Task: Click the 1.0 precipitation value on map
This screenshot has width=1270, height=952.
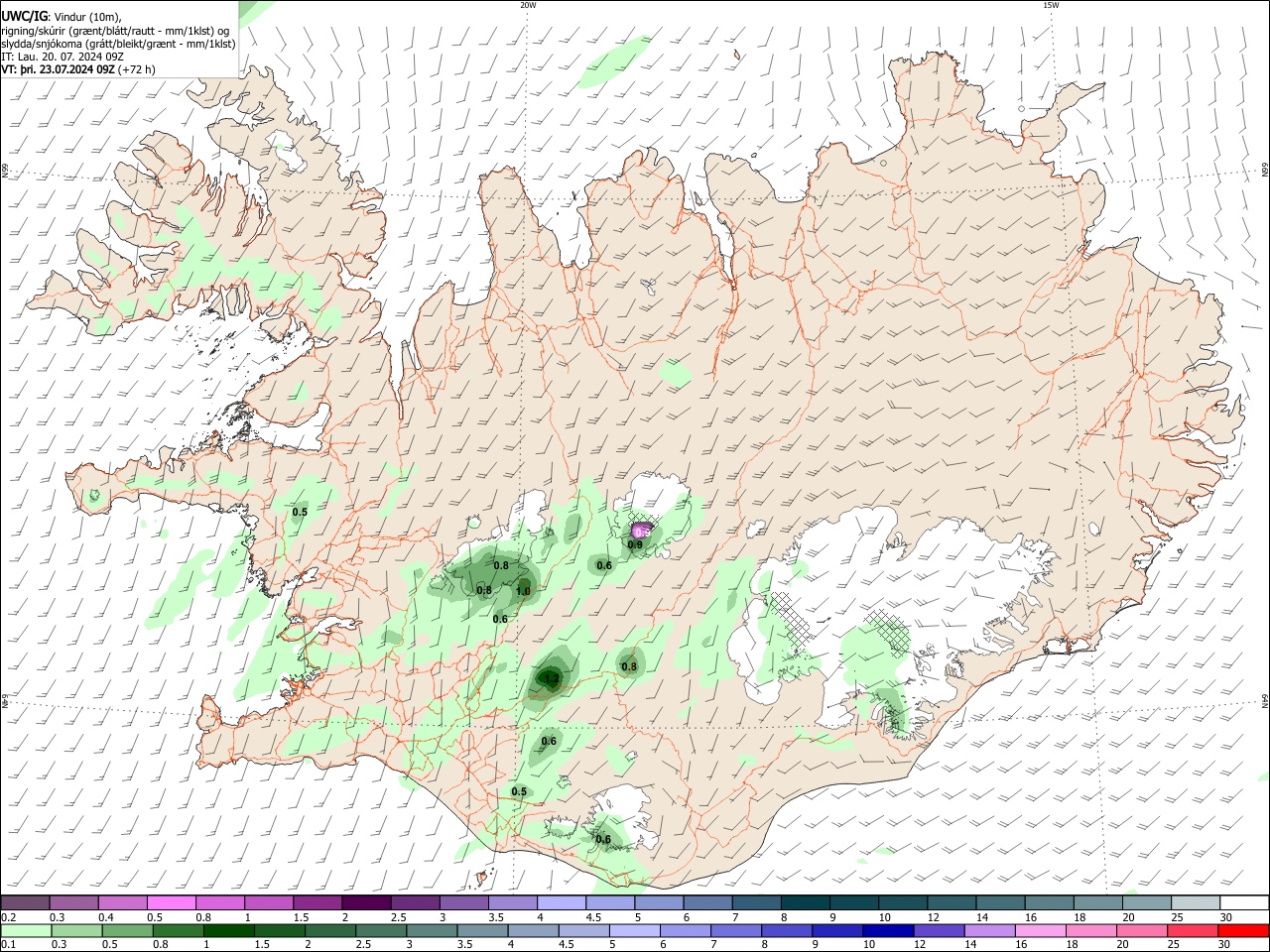Action: click(x=523, y=592)
